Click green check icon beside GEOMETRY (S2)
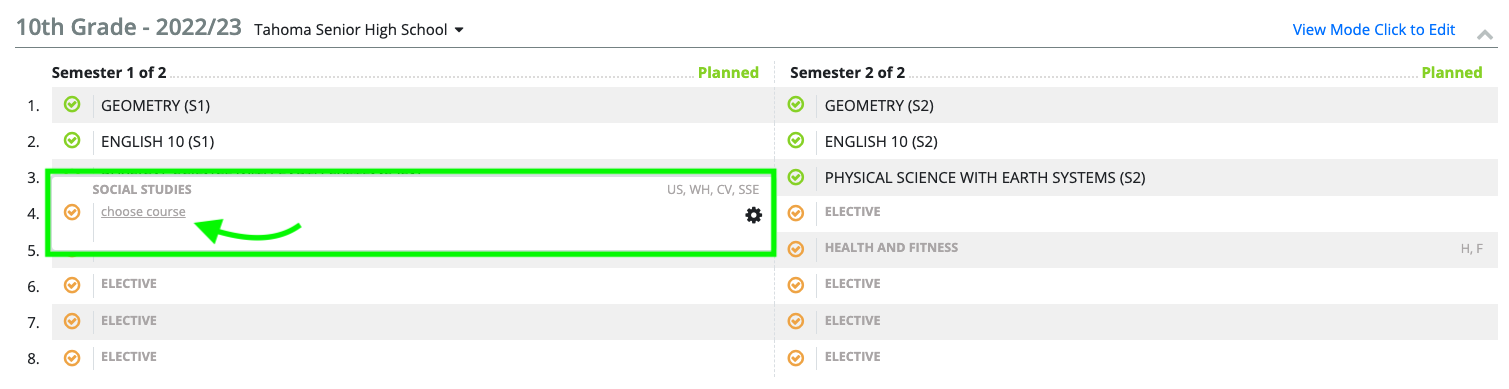This screenshot has width=1509, height=389. click(x=796, y=104)
